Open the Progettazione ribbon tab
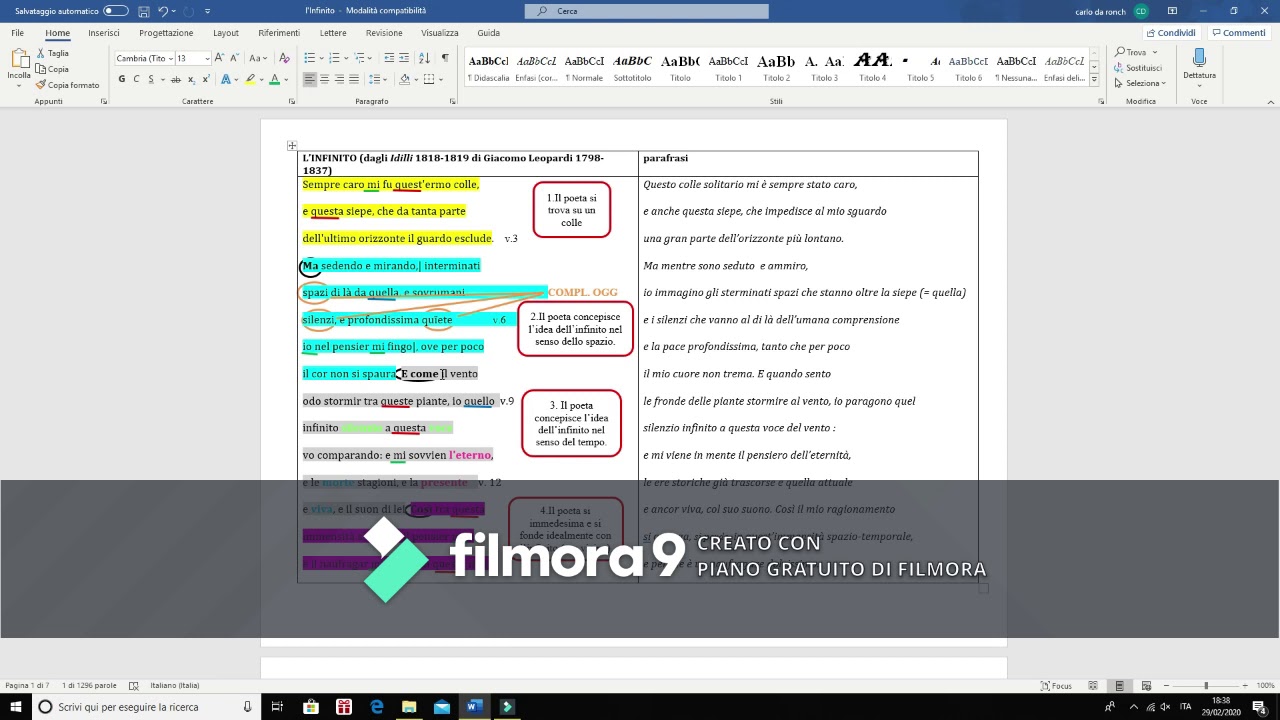 click(x=166, y=33)
